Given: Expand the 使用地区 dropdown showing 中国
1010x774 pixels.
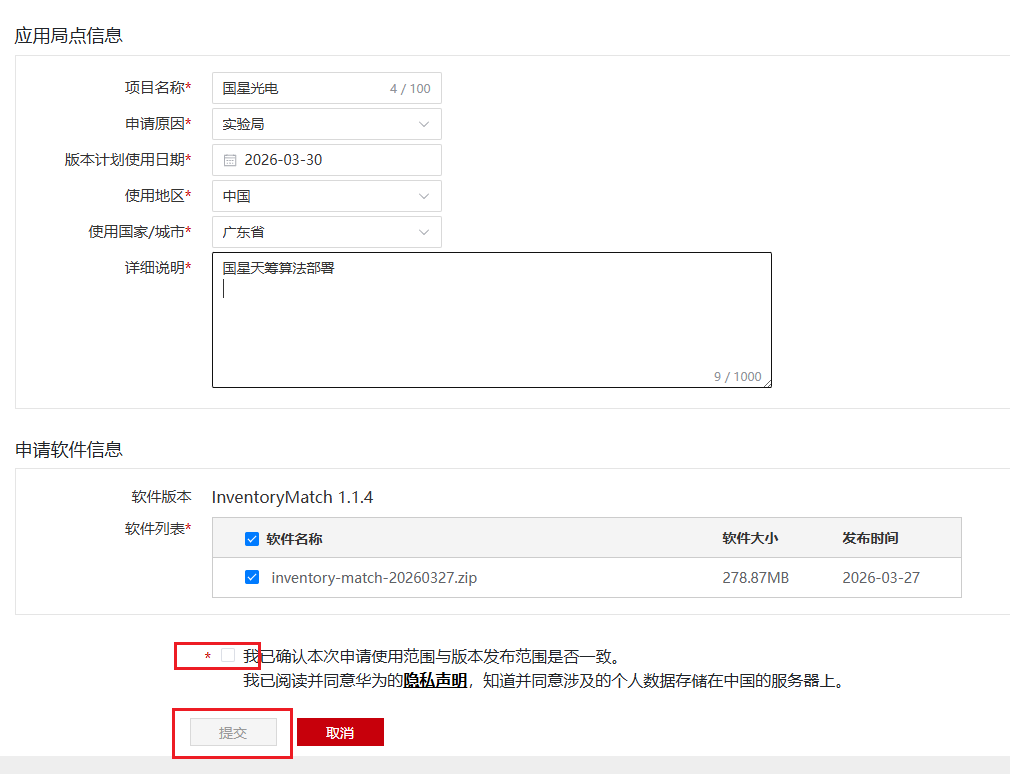Looking at the screenshot, I should point(326,196).
